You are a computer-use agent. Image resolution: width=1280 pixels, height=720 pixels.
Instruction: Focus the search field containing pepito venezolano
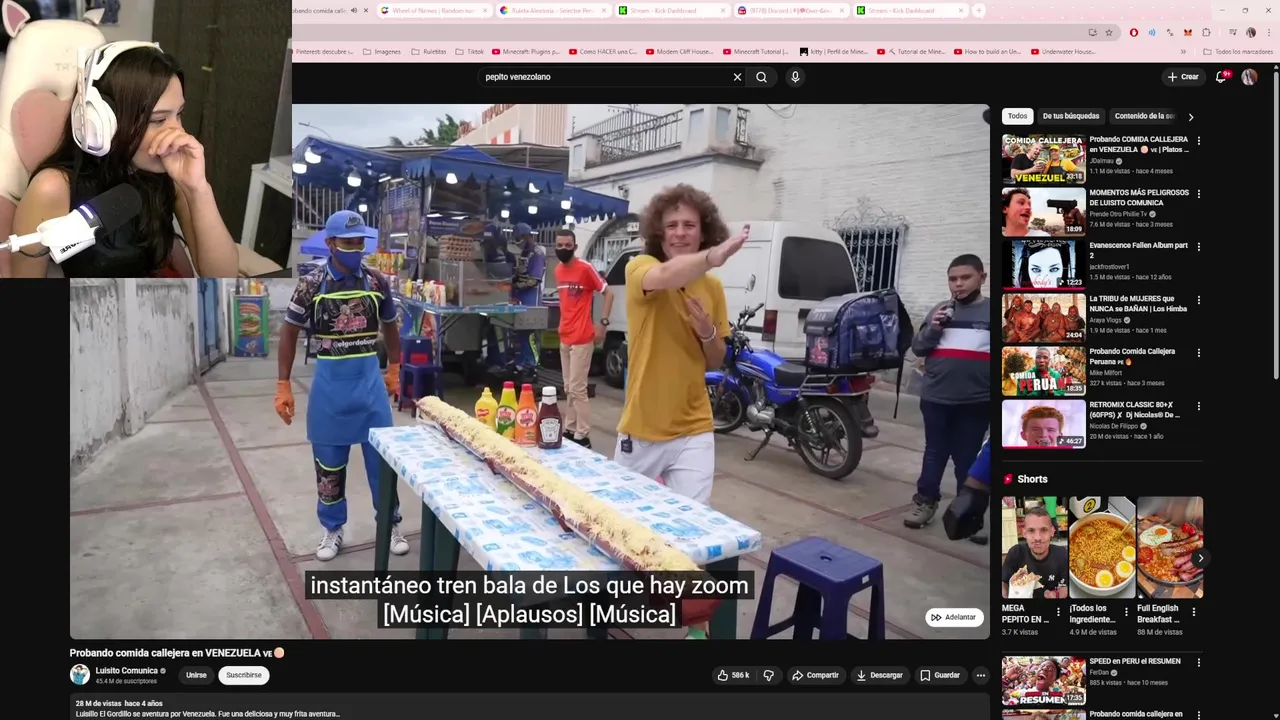pos(605,77)
